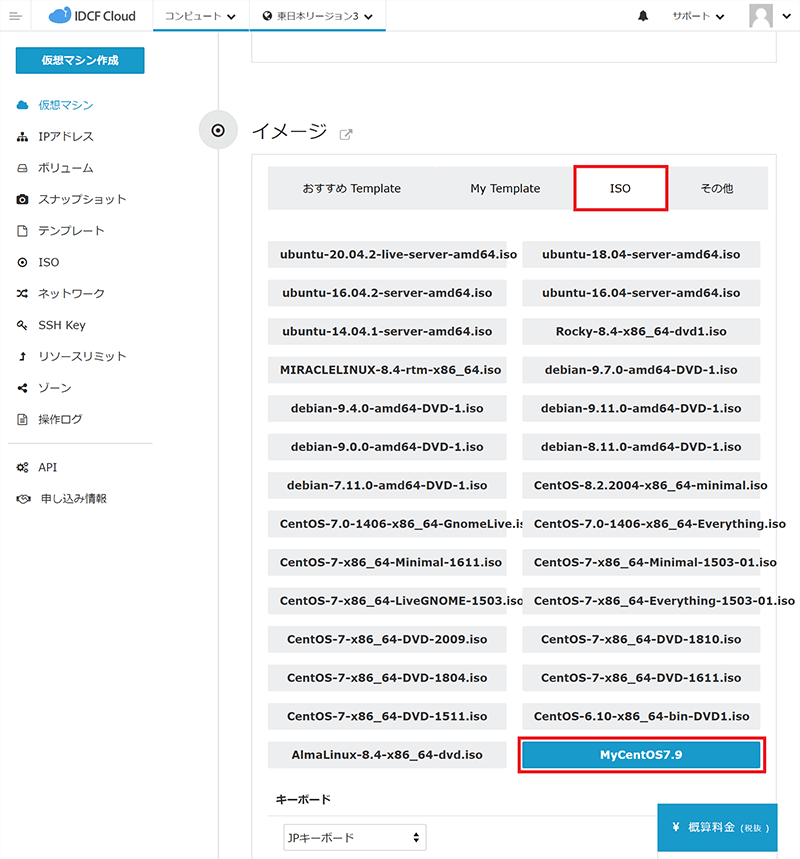Open the 概算料金 estimate button

tap(717, 827)
